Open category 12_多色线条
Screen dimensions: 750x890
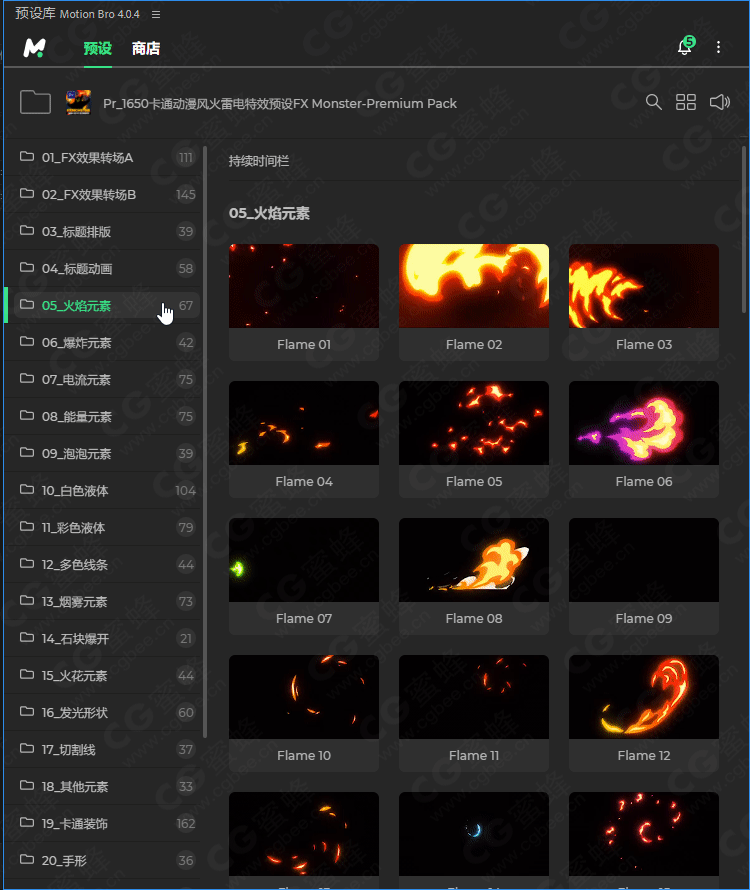pyautogui.click(x=103, y=565)
